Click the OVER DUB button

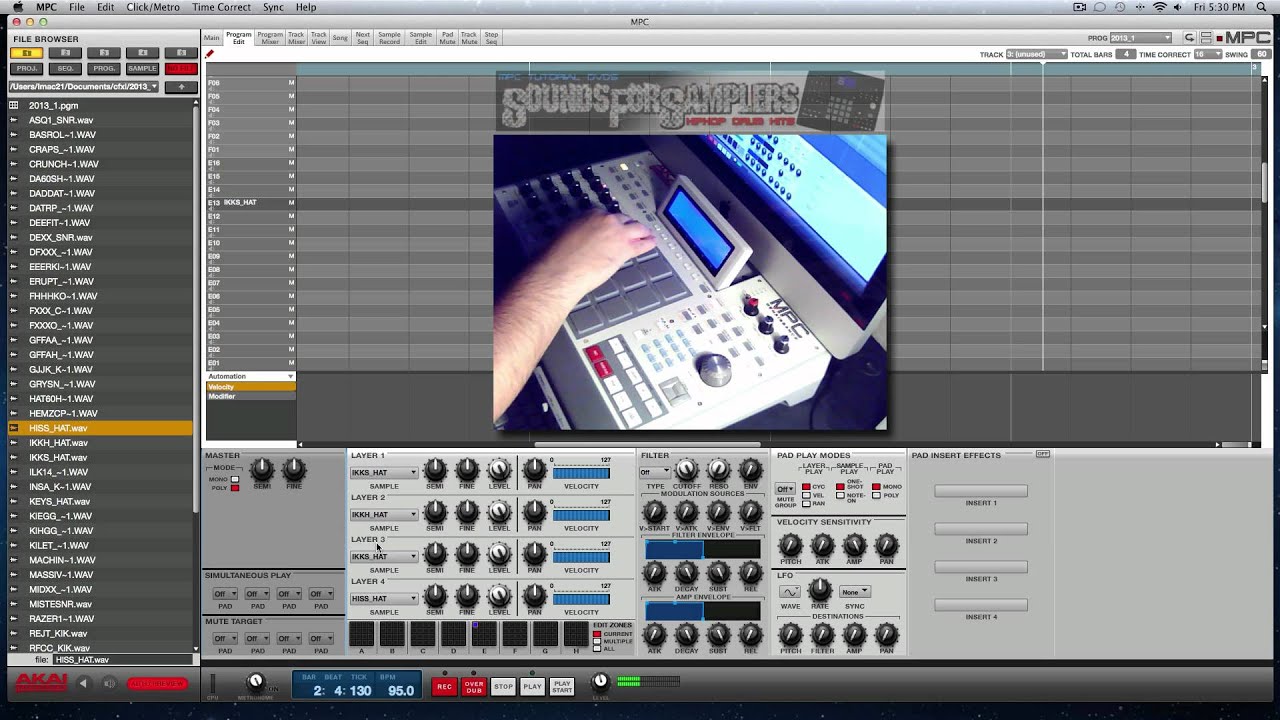point(474,686)
